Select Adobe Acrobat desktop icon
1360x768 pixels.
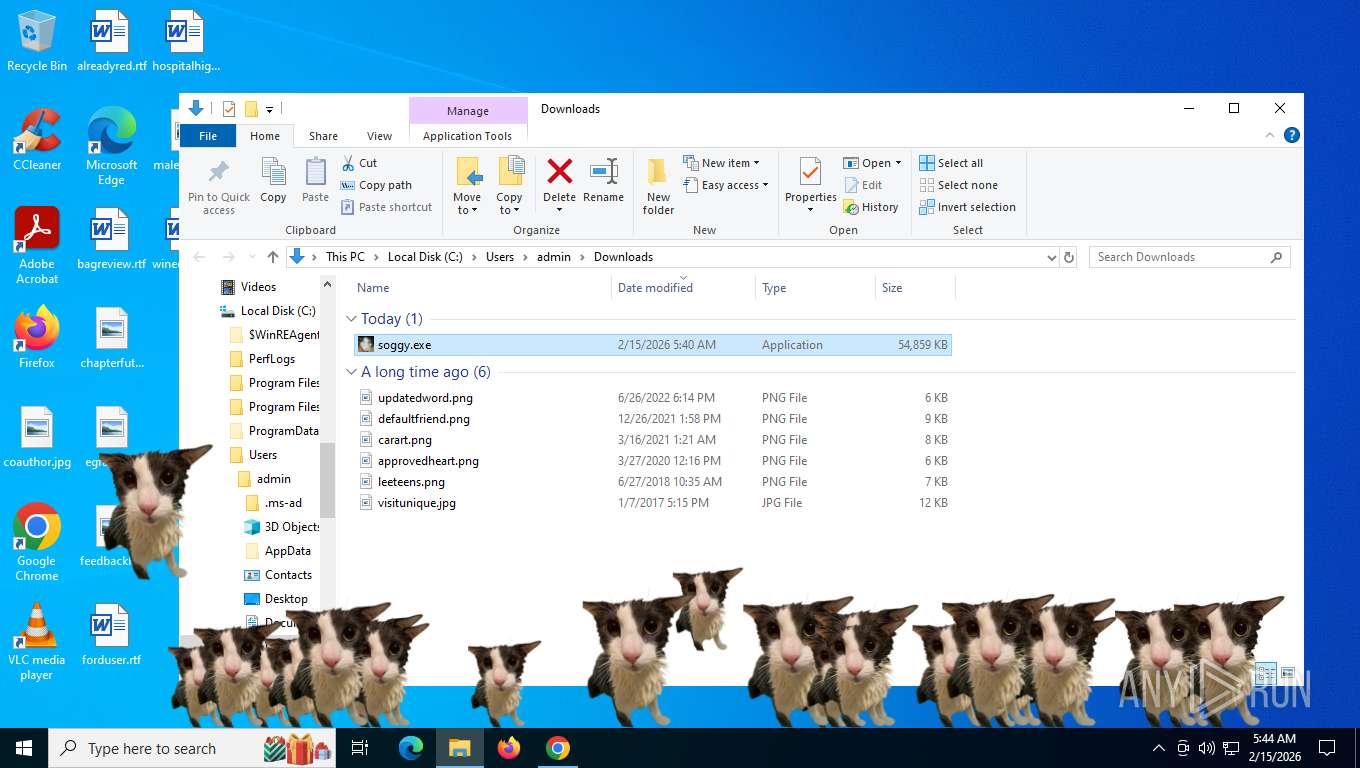(37, 246)
